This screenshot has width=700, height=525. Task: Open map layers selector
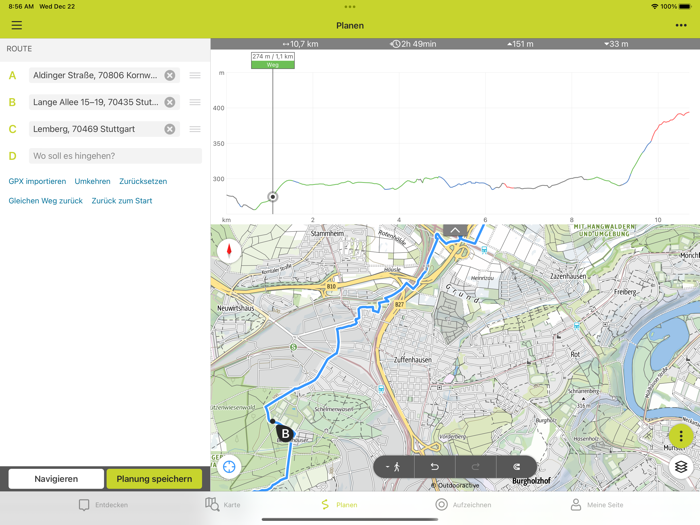[681, 467]
